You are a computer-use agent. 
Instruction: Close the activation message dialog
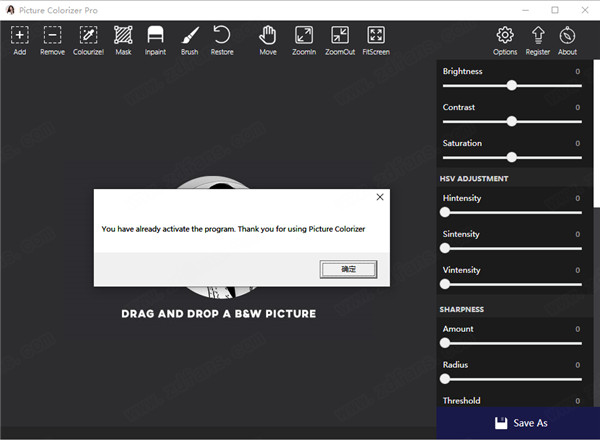[x=380, y=197]
